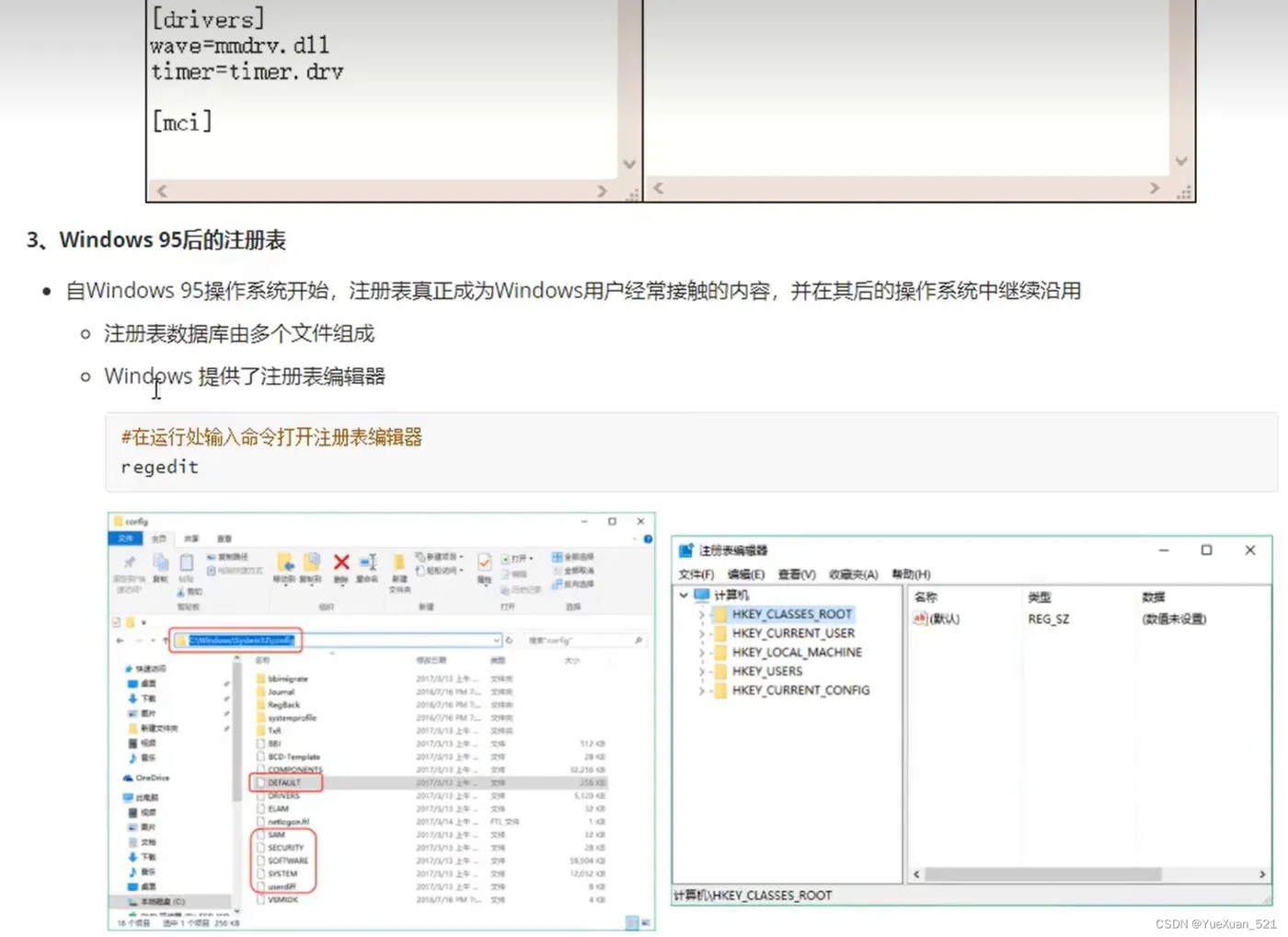Viewport: 1288px width, 937px height.
Task: Select the SYSTEM file in file list
Action: click(x=282, y=873)
